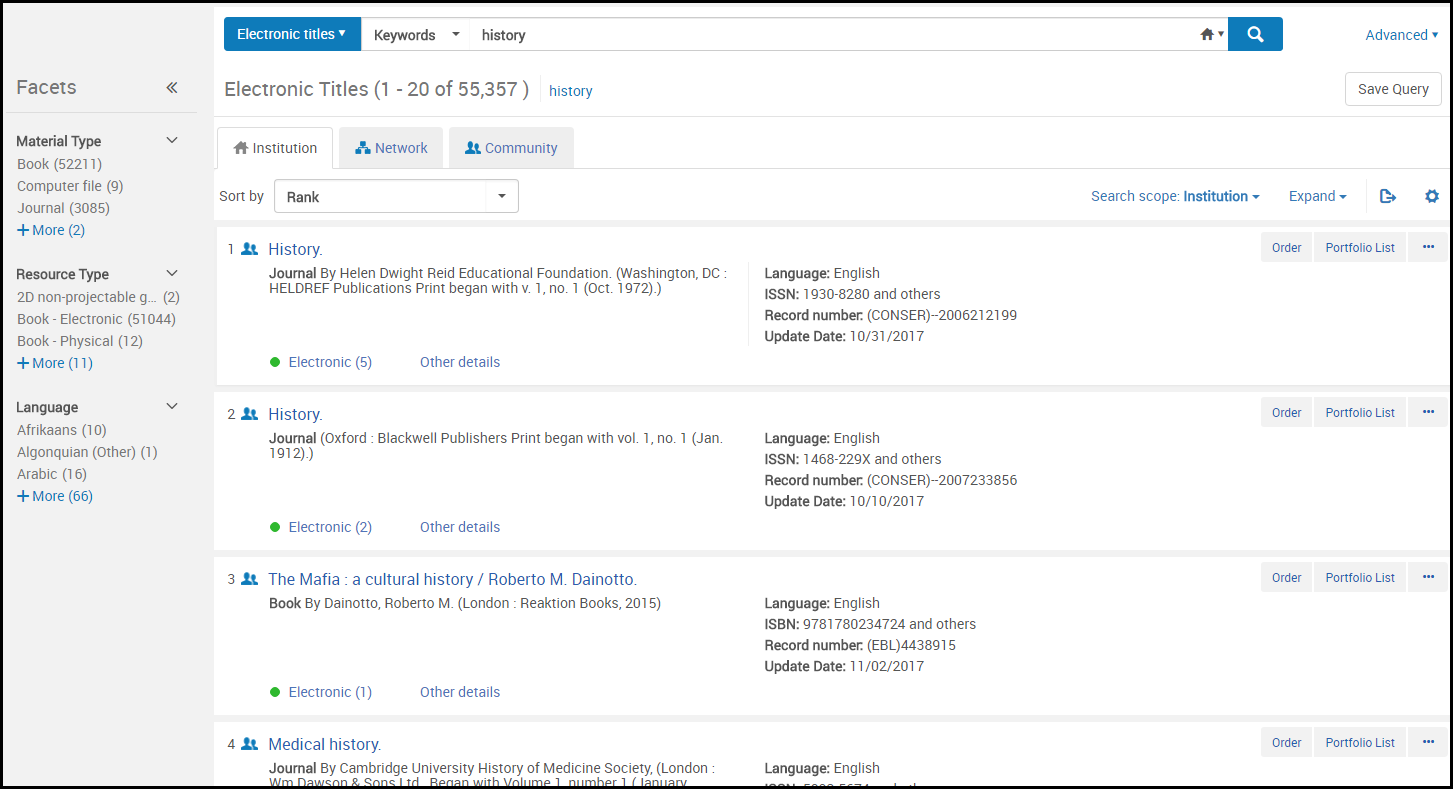Filter by Book (52211) material type

tap(60, 164)
